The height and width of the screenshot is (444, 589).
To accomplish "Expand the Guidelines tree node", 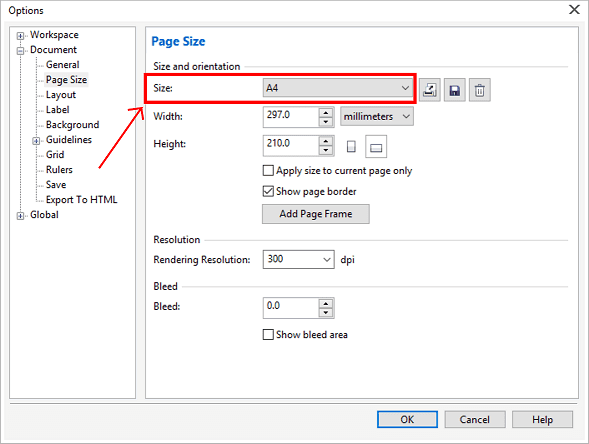I will [x=36, y=141].
